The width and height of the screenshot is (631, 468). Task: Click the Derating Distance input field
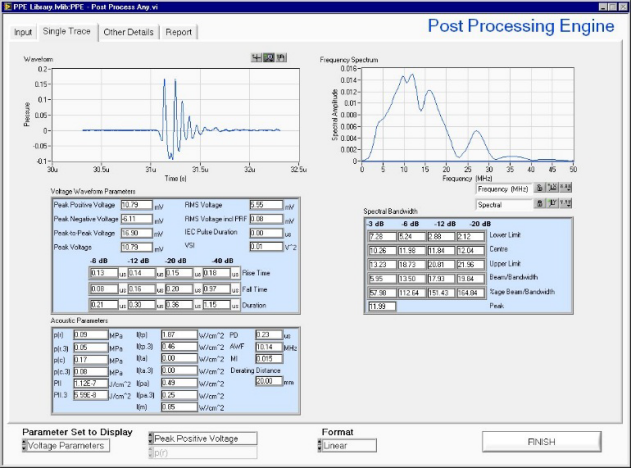click(268, 381)
